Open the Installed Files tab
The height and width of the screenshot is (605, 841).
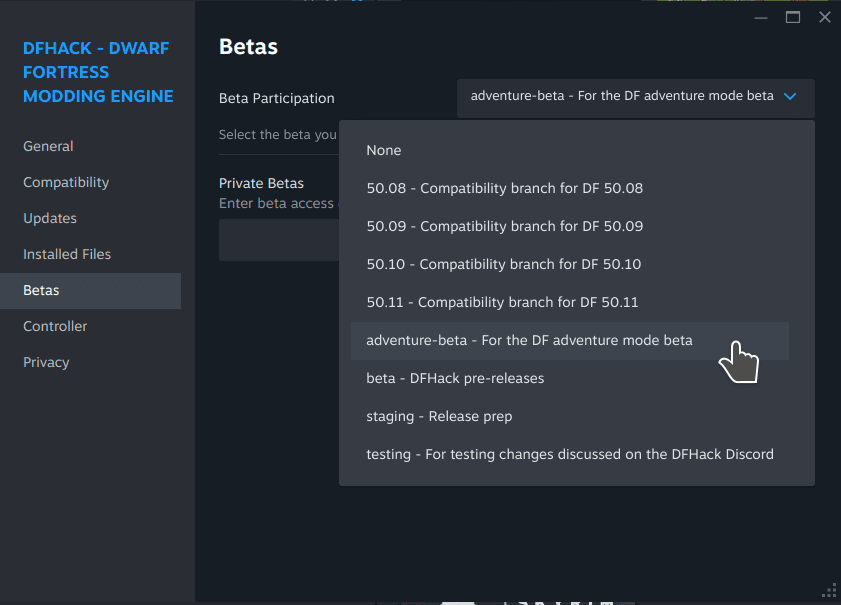90,254
